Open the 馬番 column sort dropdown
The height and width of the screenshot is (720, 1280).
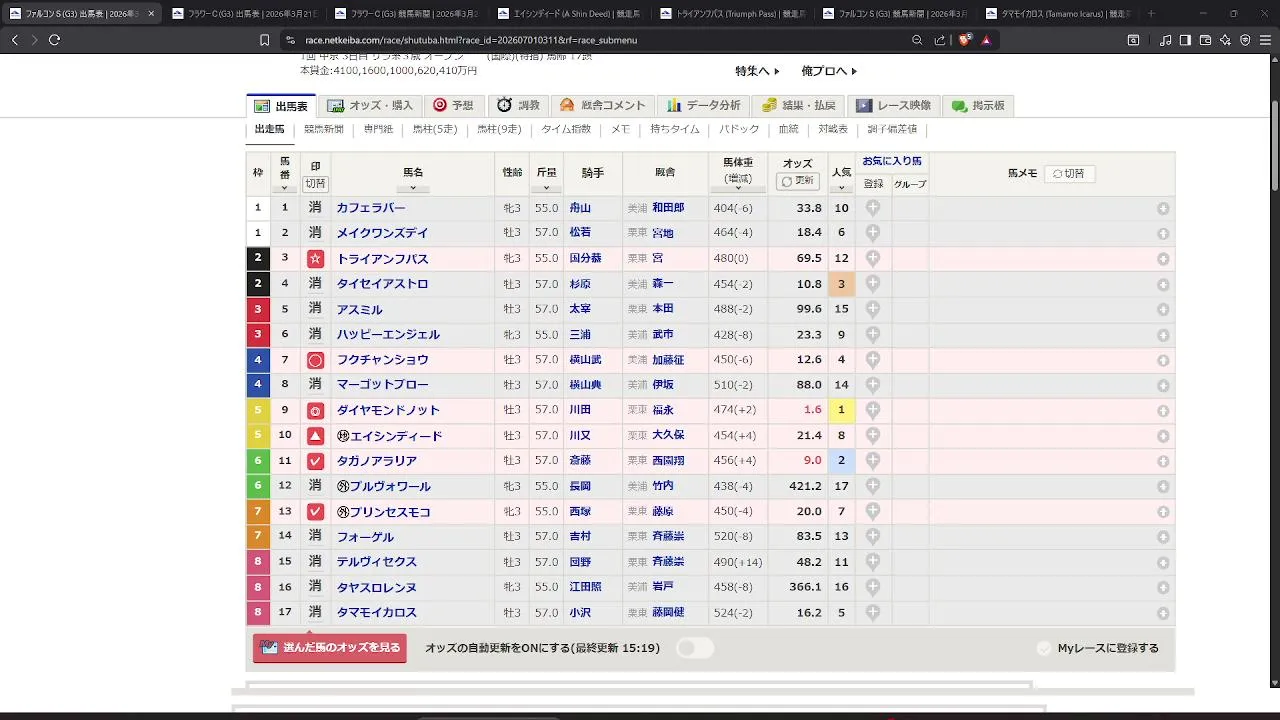(285, 187)
